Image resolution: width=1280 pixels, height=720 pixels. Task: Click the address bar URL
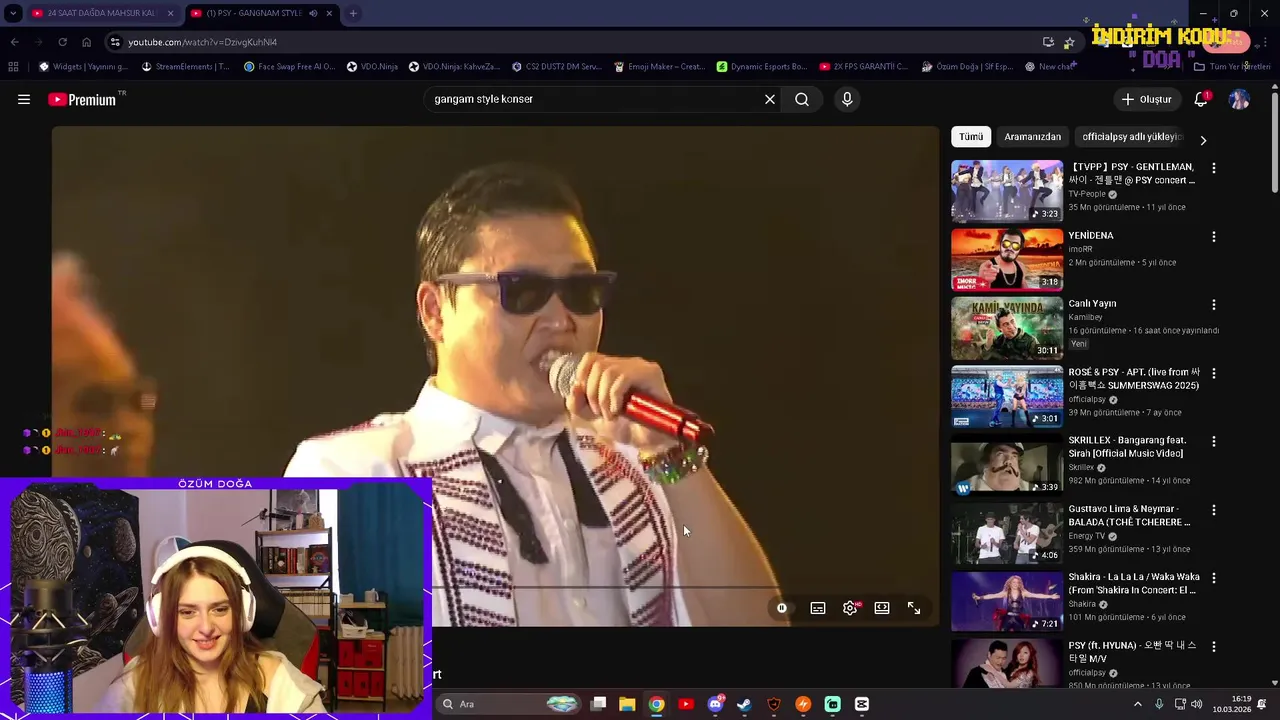(x=202, y=42)
